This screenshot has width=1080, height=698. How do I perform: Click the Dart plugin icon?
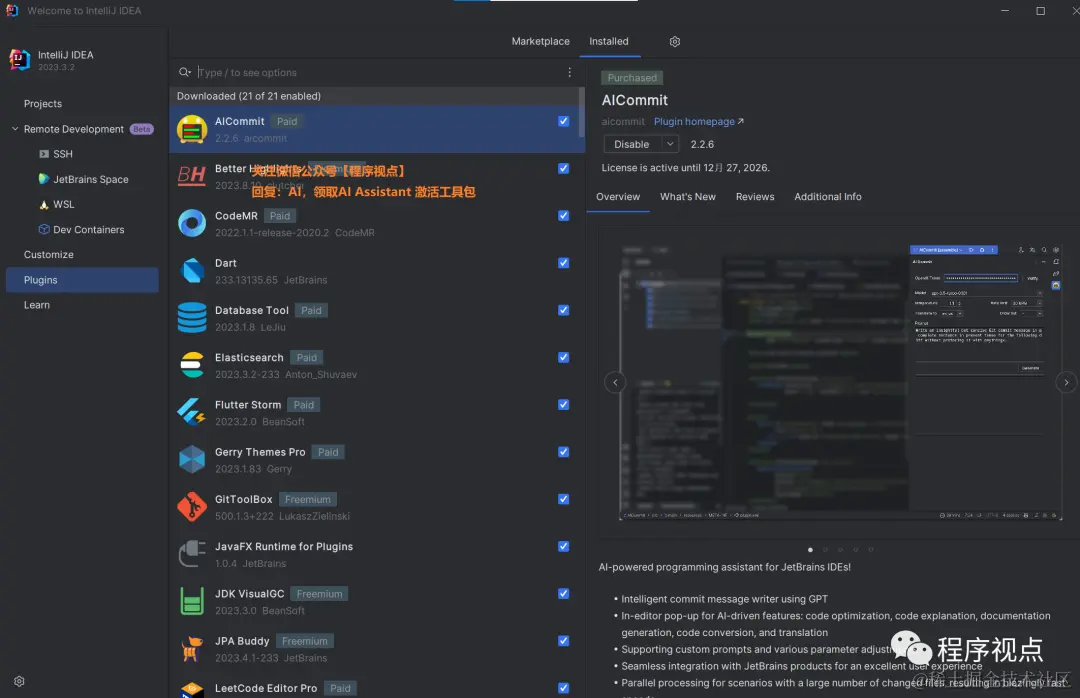pyautogui.click(x=192, y=271)
